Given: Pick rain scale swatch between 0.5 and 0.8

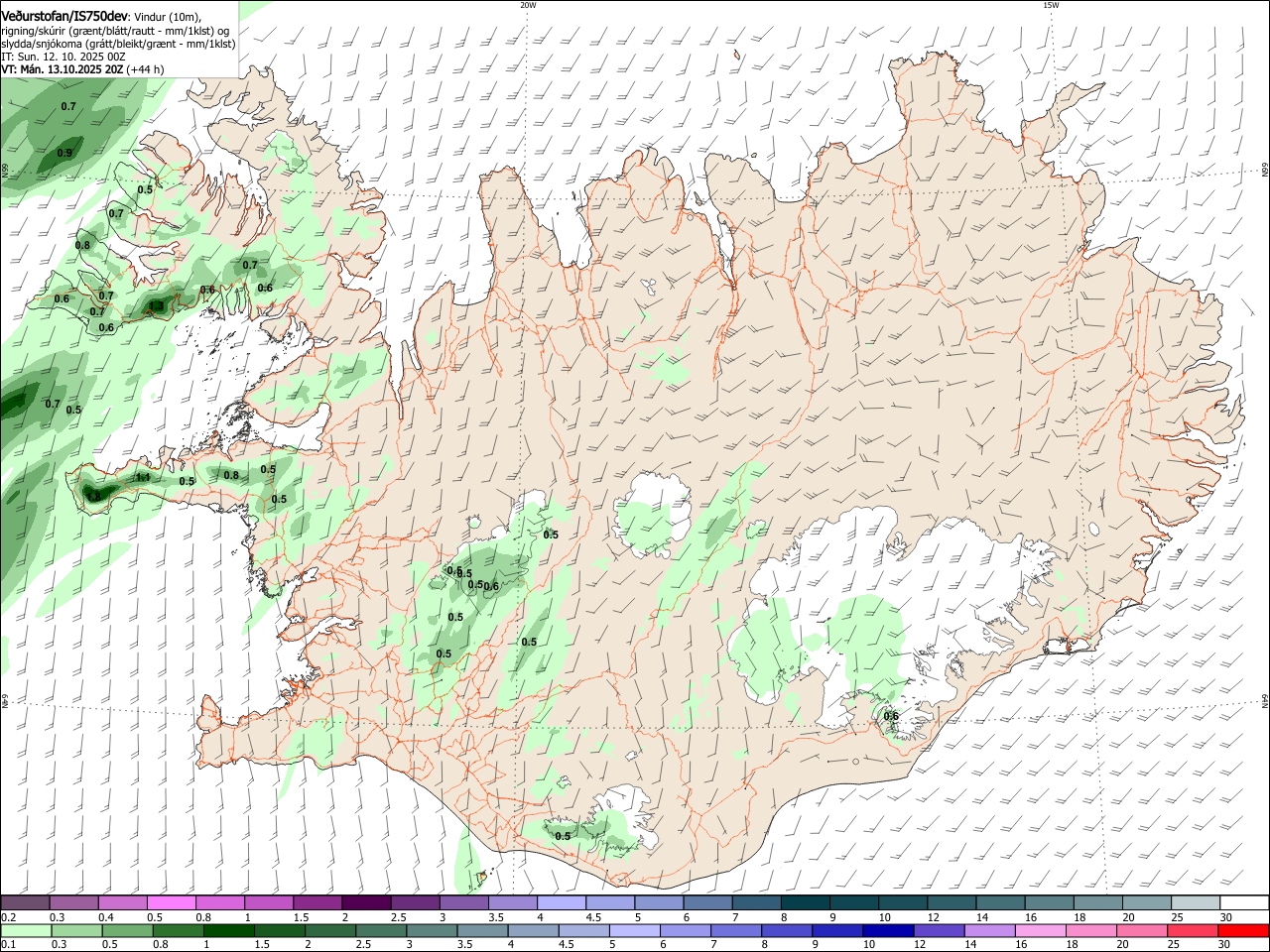Looking at the screenshot, I should 127,930.
